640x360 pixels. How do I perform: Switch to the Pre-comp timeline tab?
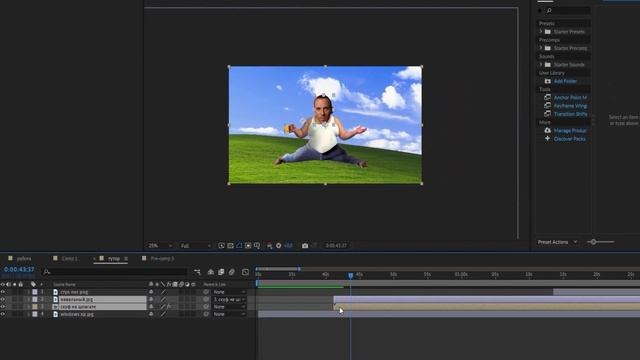tap(158, 258)
